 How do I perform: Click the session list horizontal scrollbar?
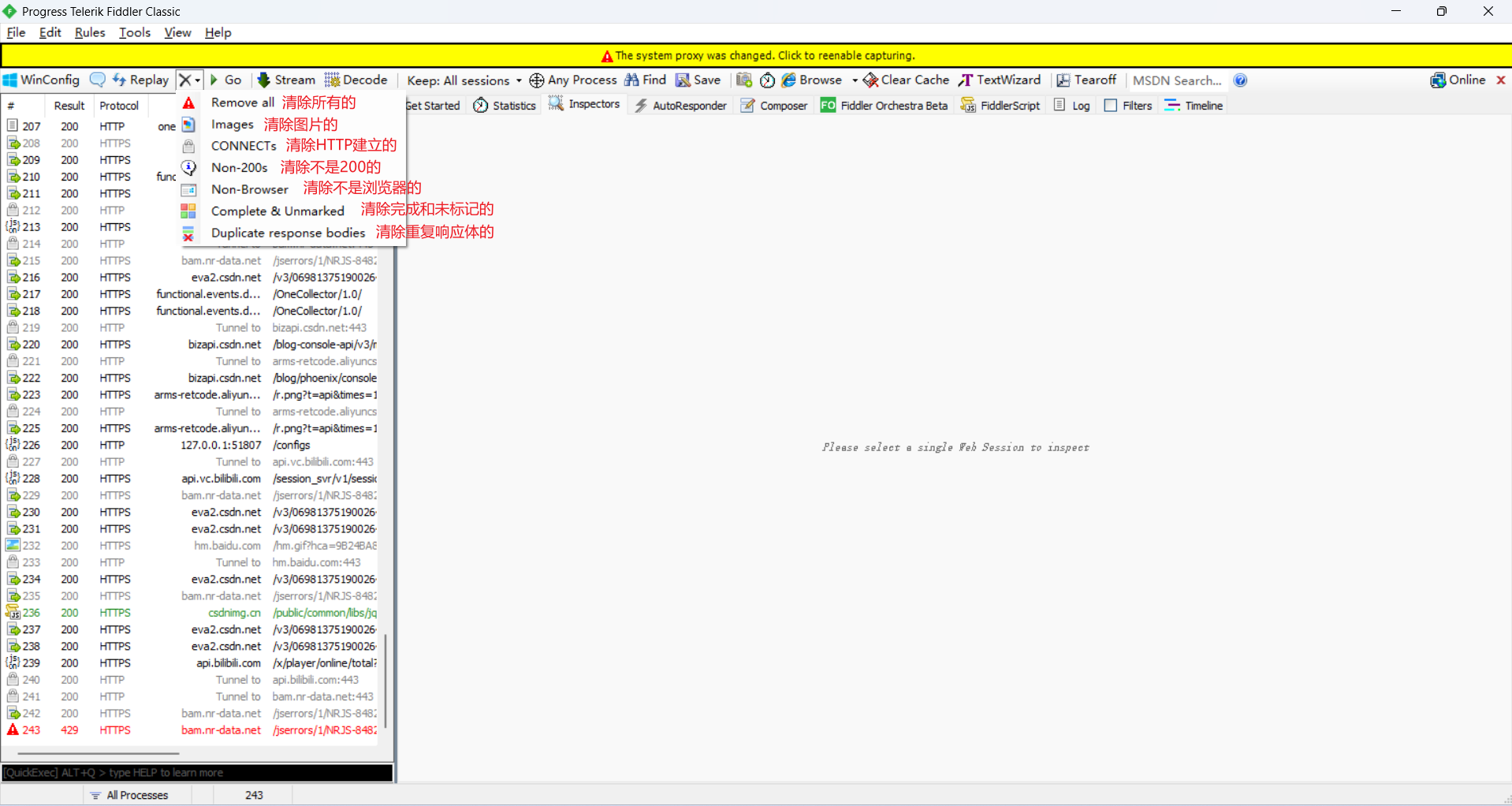(99, 753)
